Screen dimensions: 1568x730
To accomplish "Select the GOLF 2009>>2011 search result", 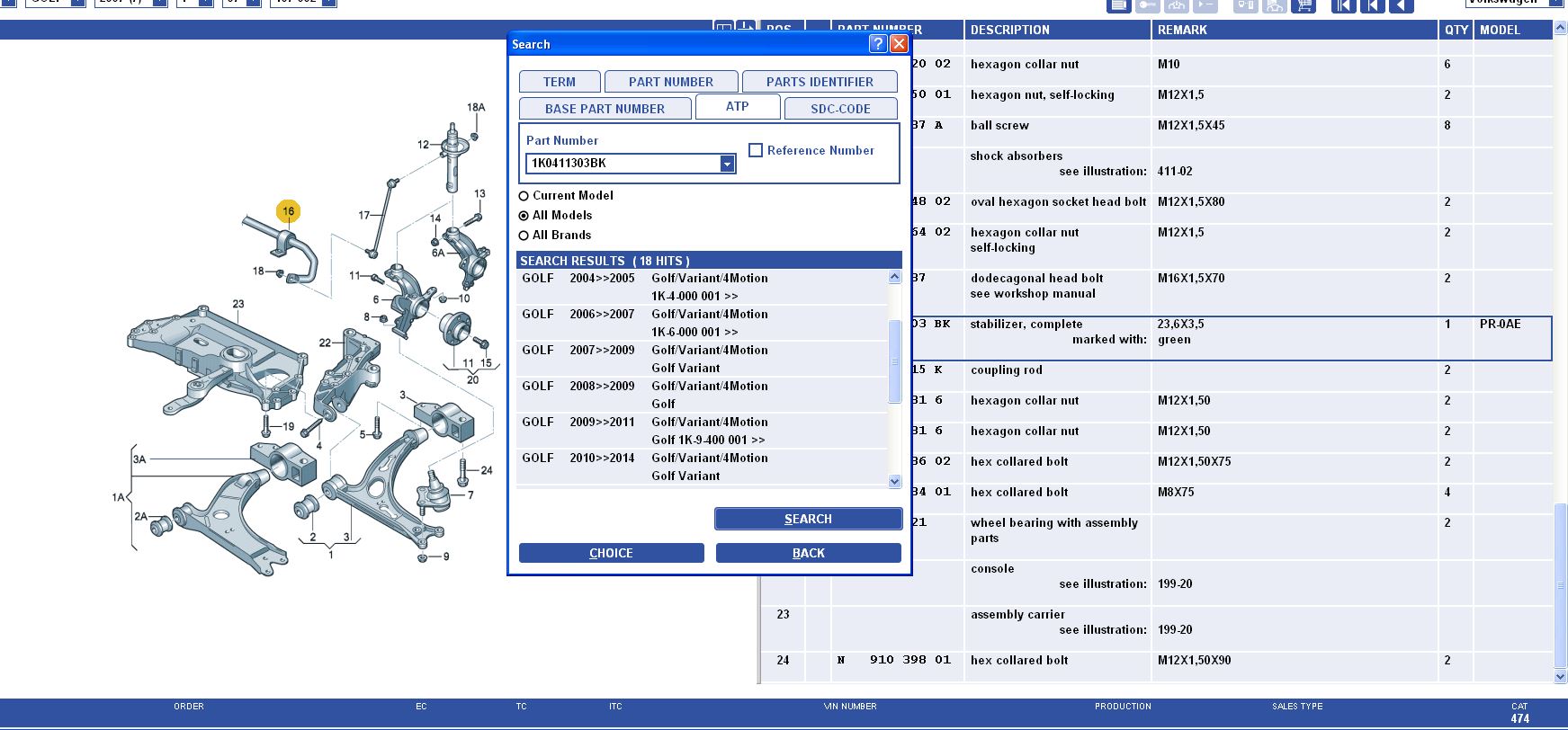I will coord(702,431).
